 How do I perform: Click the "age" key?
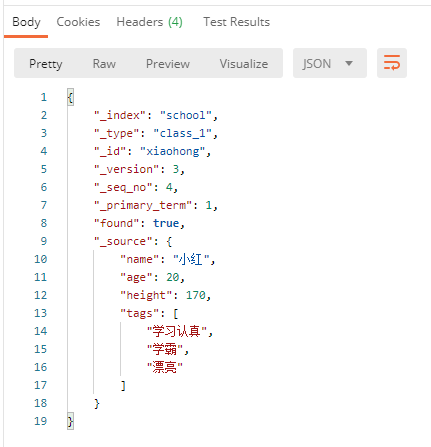coord(136,277)
